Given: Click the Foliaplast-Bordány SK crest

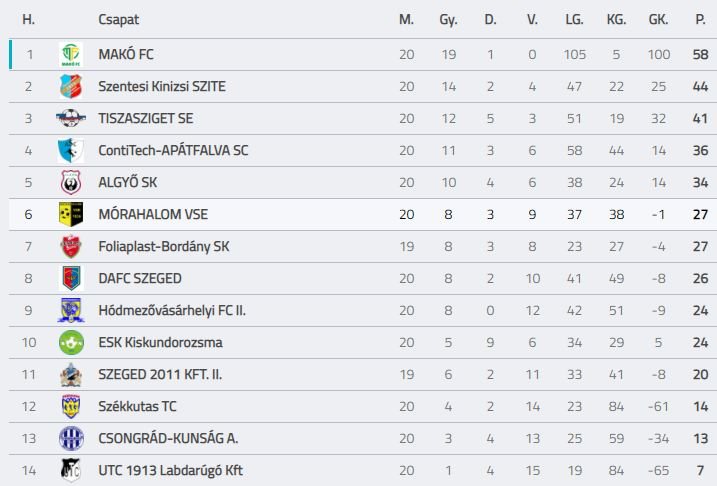Looking at the screenshot, I should (70, 246).
